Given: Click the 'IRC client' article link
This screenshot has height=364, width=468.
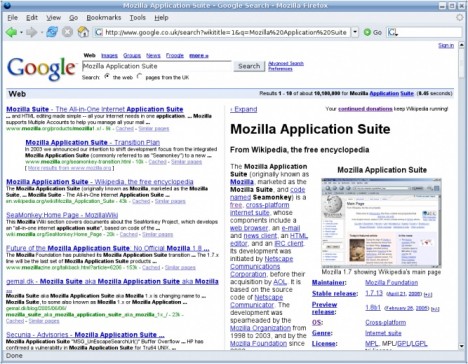Looking at the screenshot, I should [x=289, y=243].
